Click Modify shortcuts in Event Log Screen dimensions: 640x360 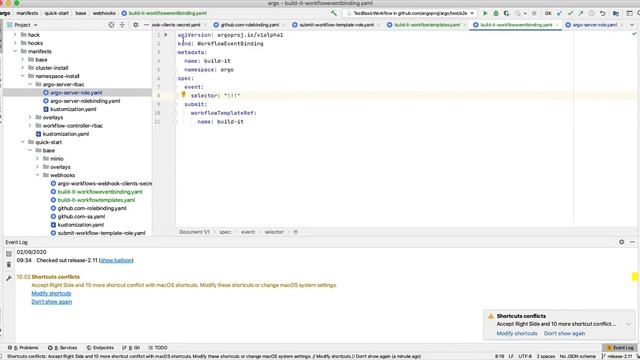click(x=51, y=293)
